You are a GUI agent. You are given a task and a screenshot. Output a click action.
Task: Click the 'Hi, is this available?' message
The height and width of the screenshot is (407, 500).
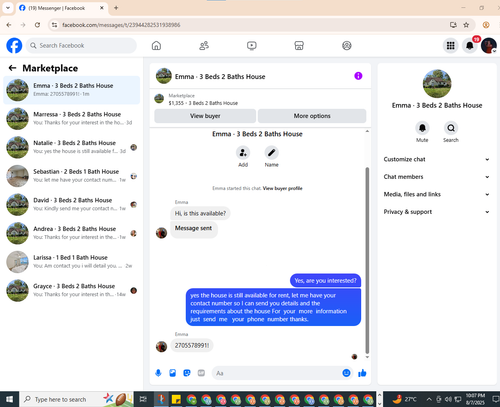[x=200, y=213]
